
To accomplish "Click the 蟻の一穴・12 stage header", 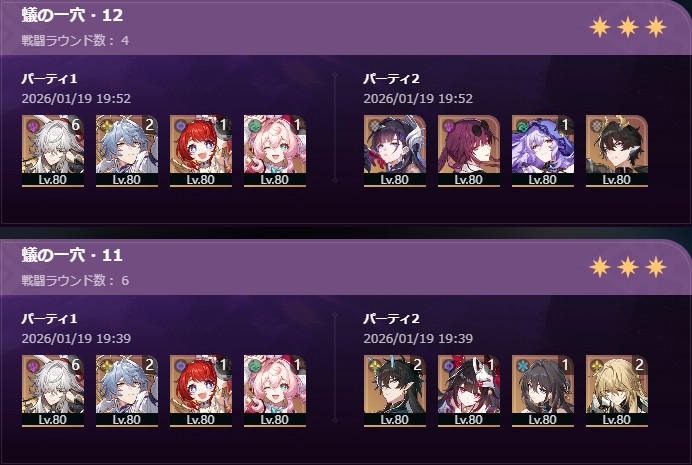I will 72,15.
